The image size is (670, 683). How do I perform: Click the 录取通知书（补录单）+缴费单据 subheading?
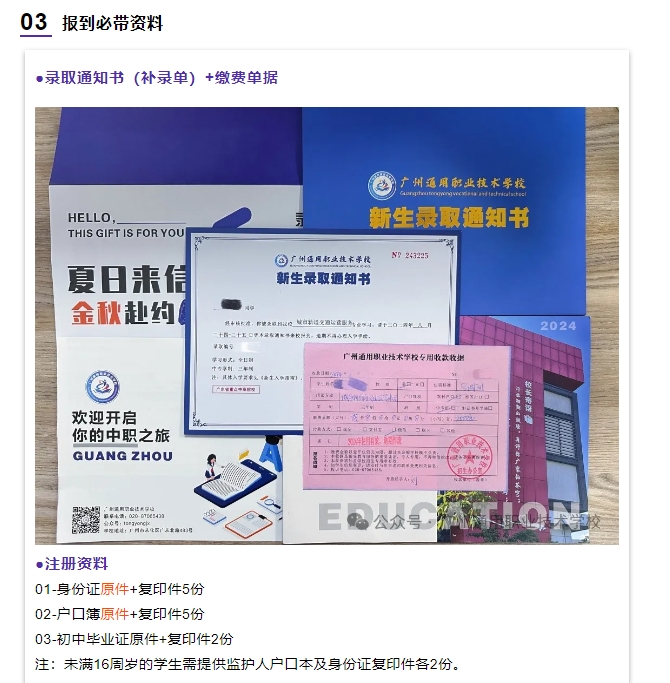(161, 78)
